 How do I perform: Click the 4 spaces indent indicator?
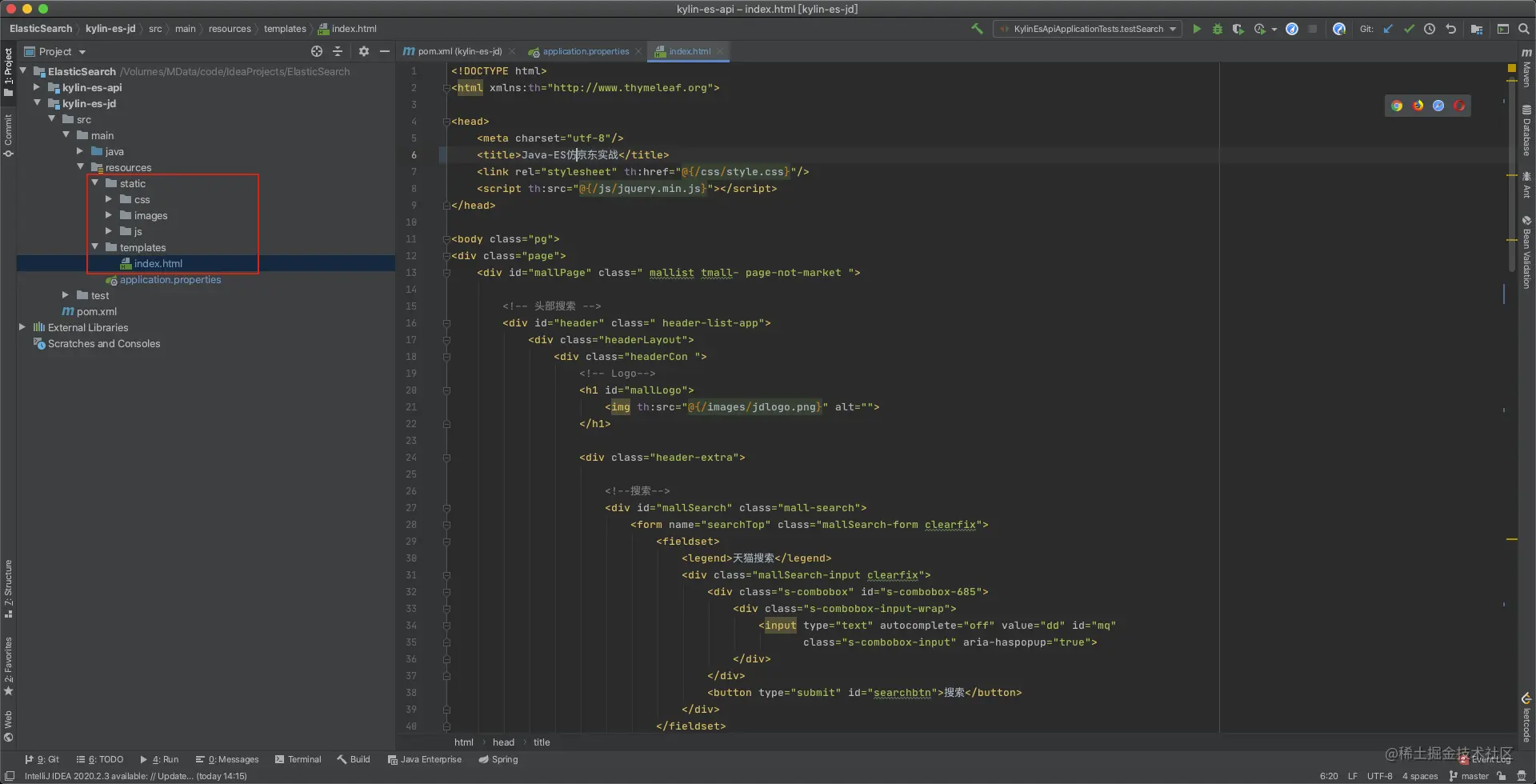click(1420, 776)
